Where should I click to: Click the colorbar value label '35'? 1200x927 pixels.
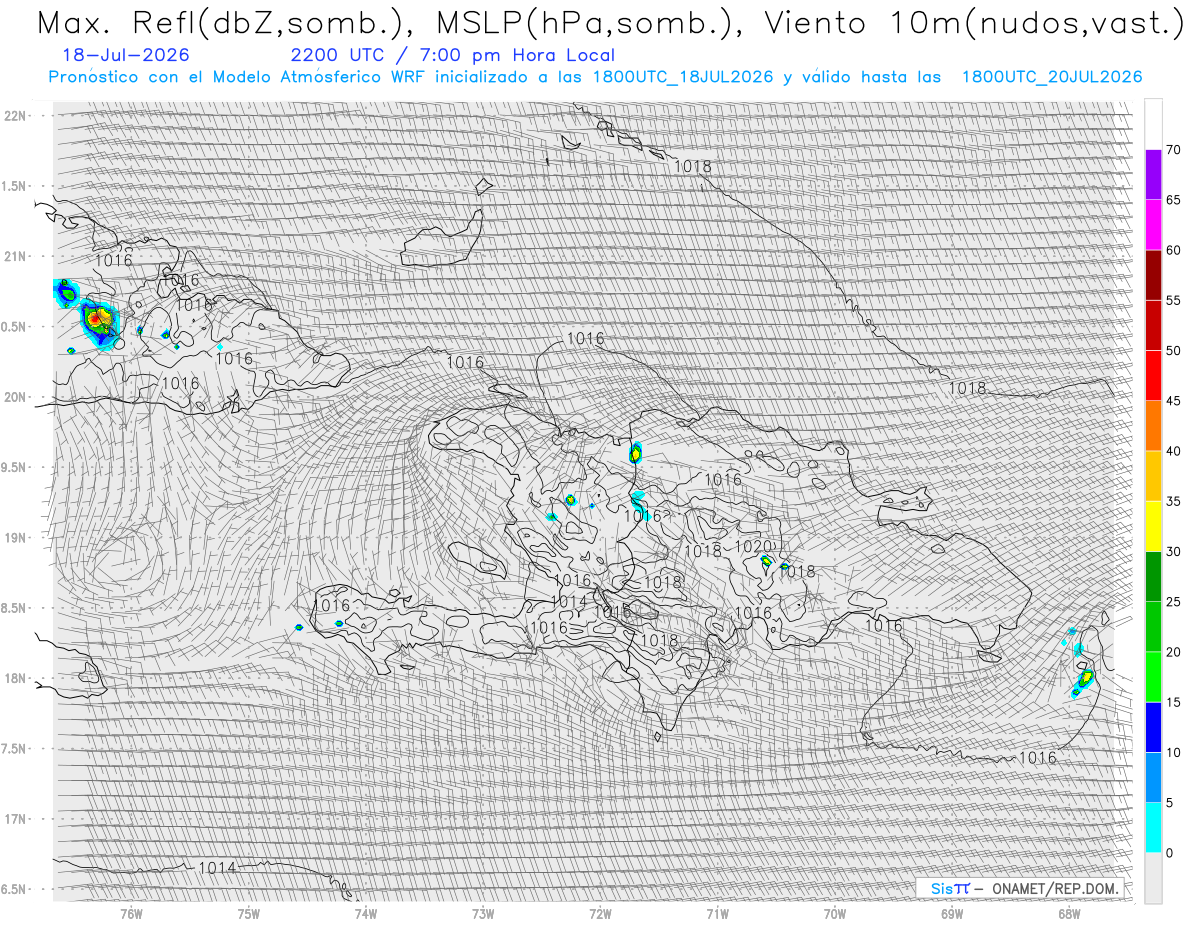[1174, 501]
